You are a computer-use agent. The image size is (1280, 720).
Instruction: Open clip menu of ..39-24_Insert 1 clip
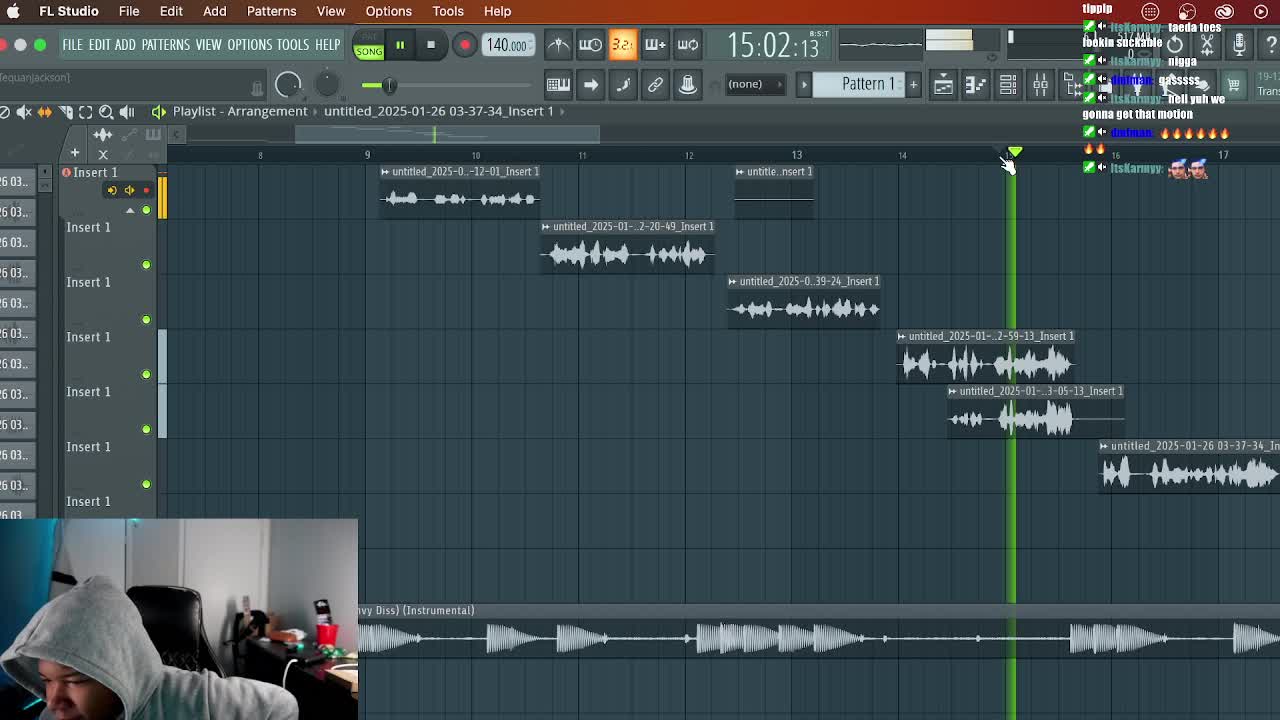click(734, 282)
